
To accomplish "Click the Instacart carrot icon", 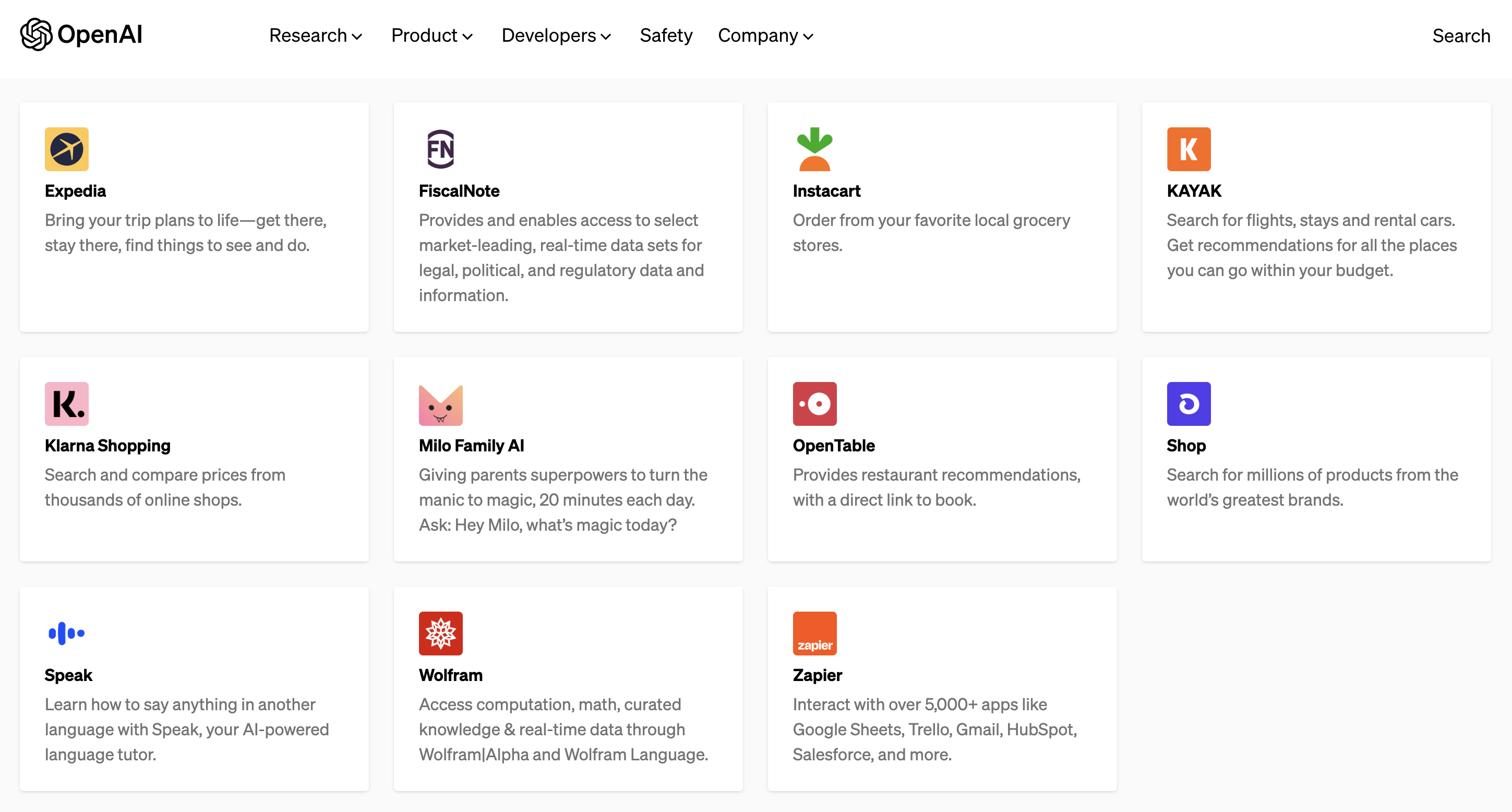I will coord(815,149).
